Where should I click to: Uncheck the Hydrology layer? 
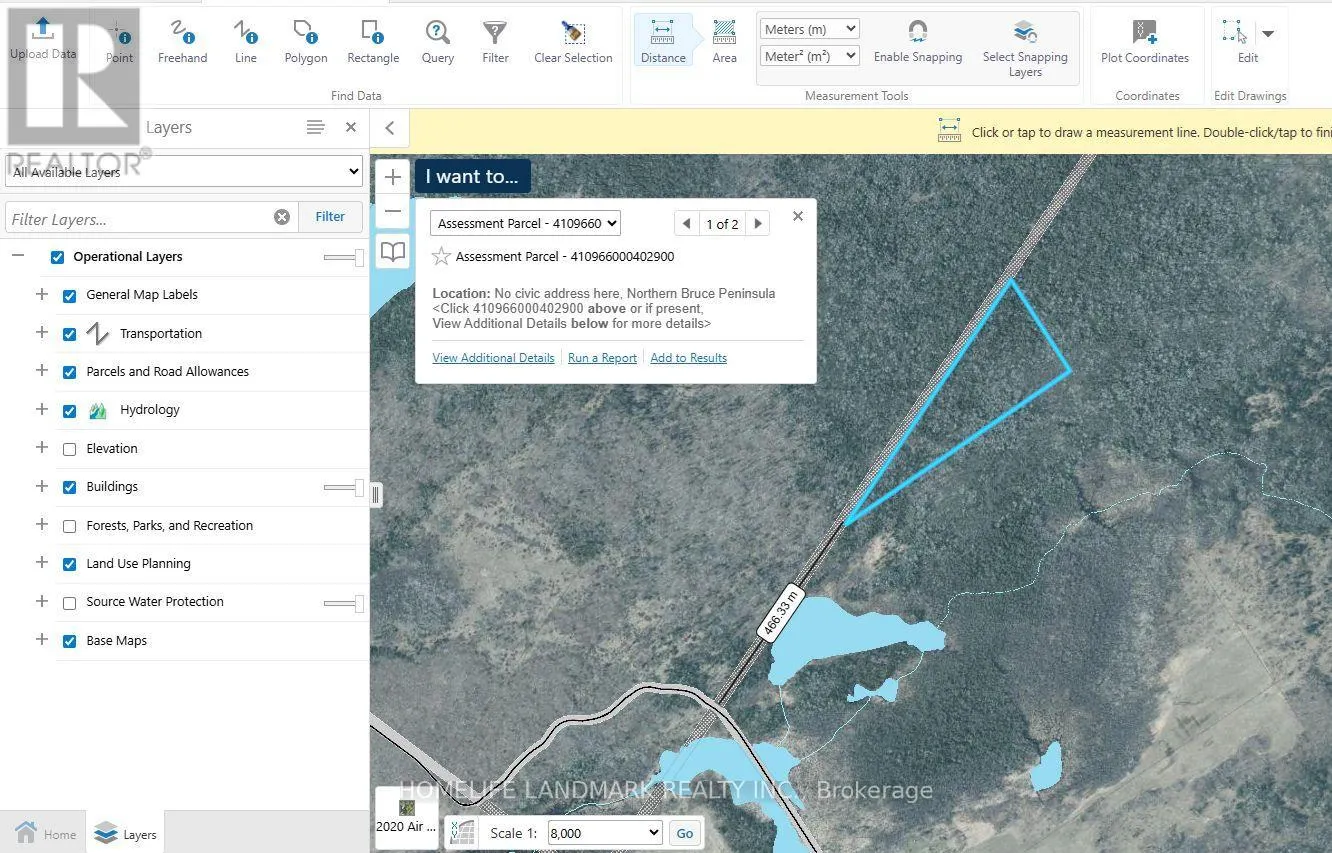(70, 411)
